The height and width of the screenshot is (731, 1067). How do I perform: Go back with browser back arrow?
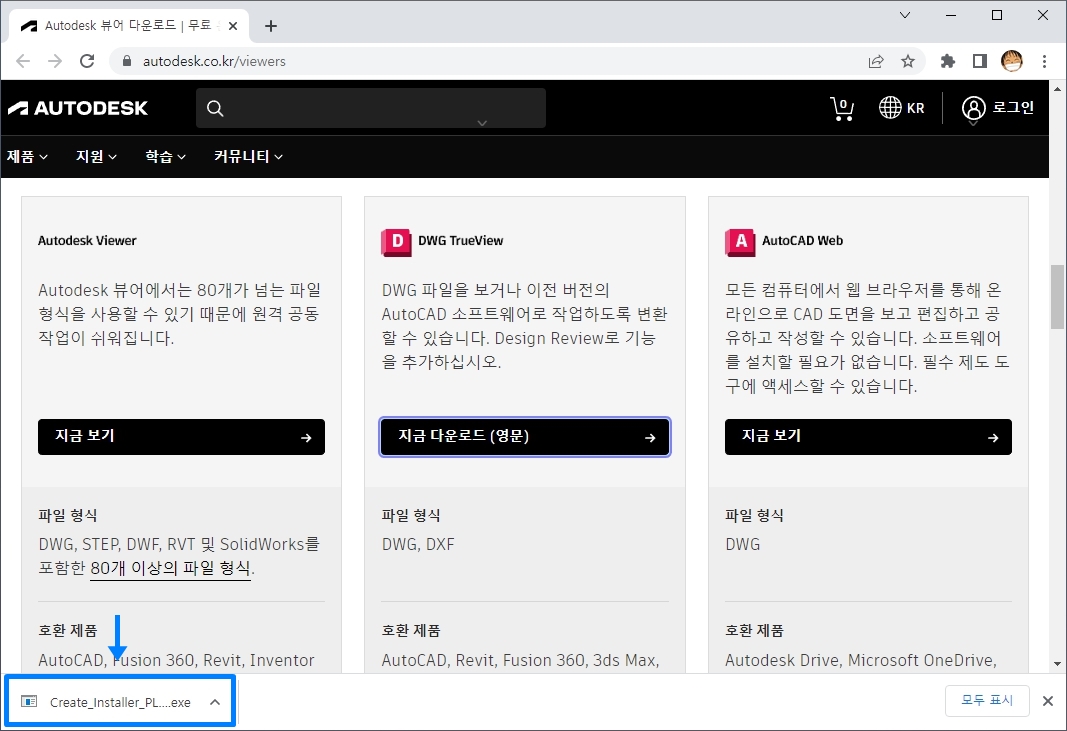(23, 61)
